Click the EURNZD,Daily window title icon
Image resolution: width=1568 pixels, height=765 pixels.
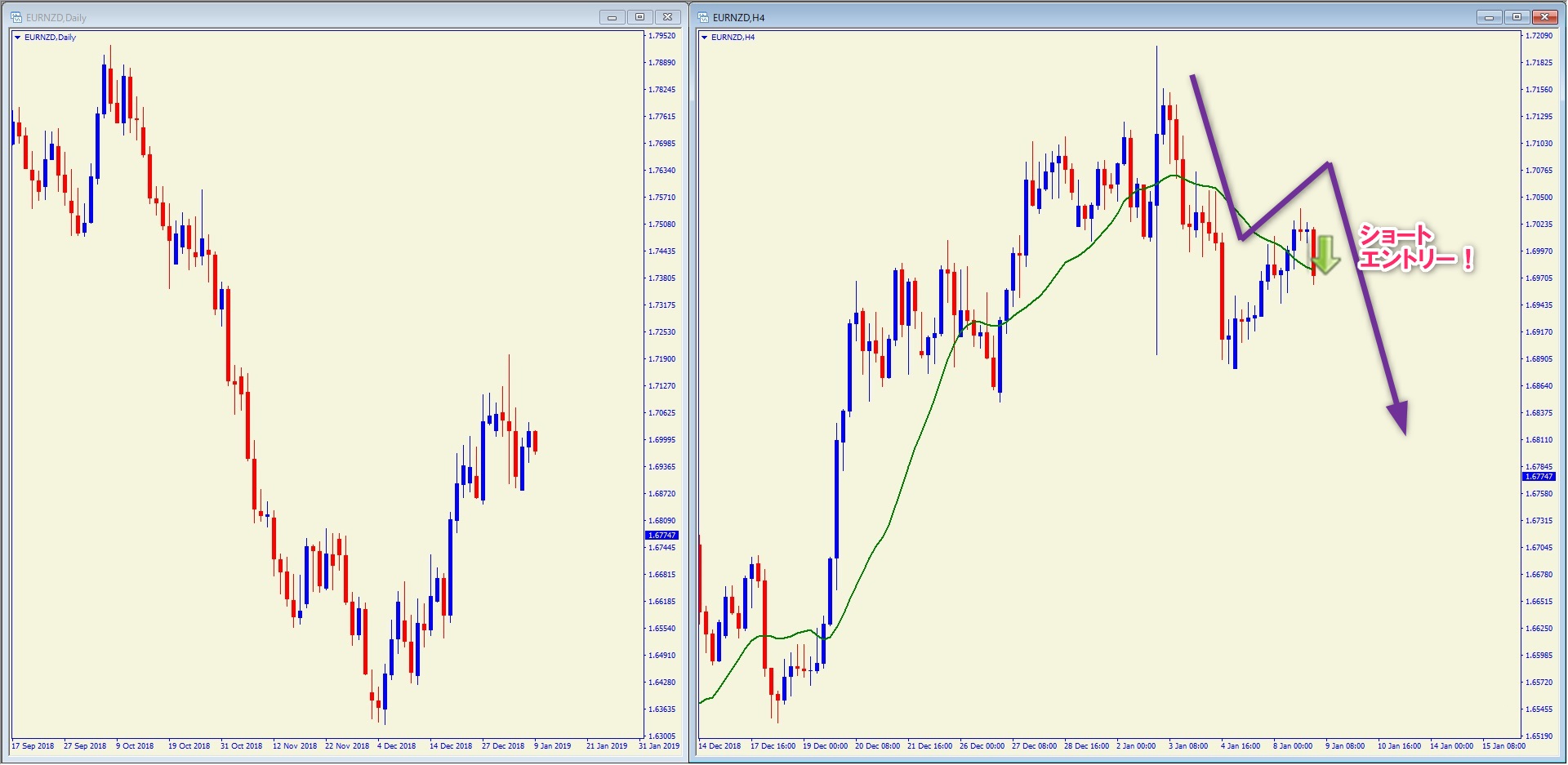pyautogui.click(x=16, y=17)
